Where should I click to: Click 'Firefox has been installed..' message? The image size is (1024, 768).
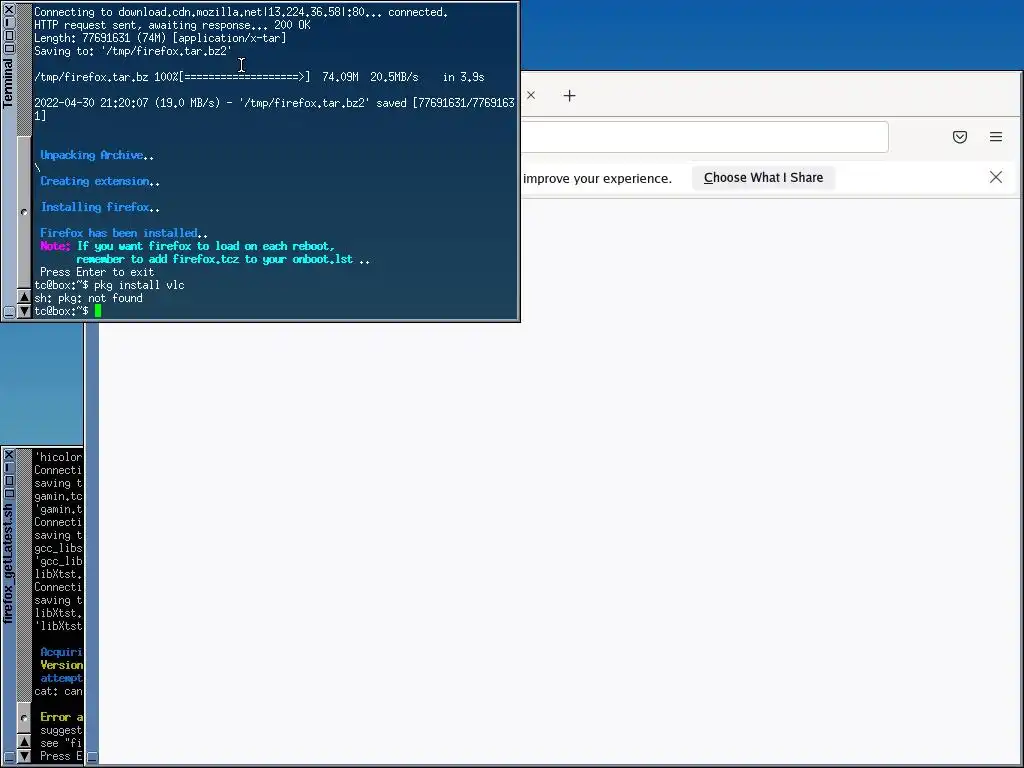(123, 232)
